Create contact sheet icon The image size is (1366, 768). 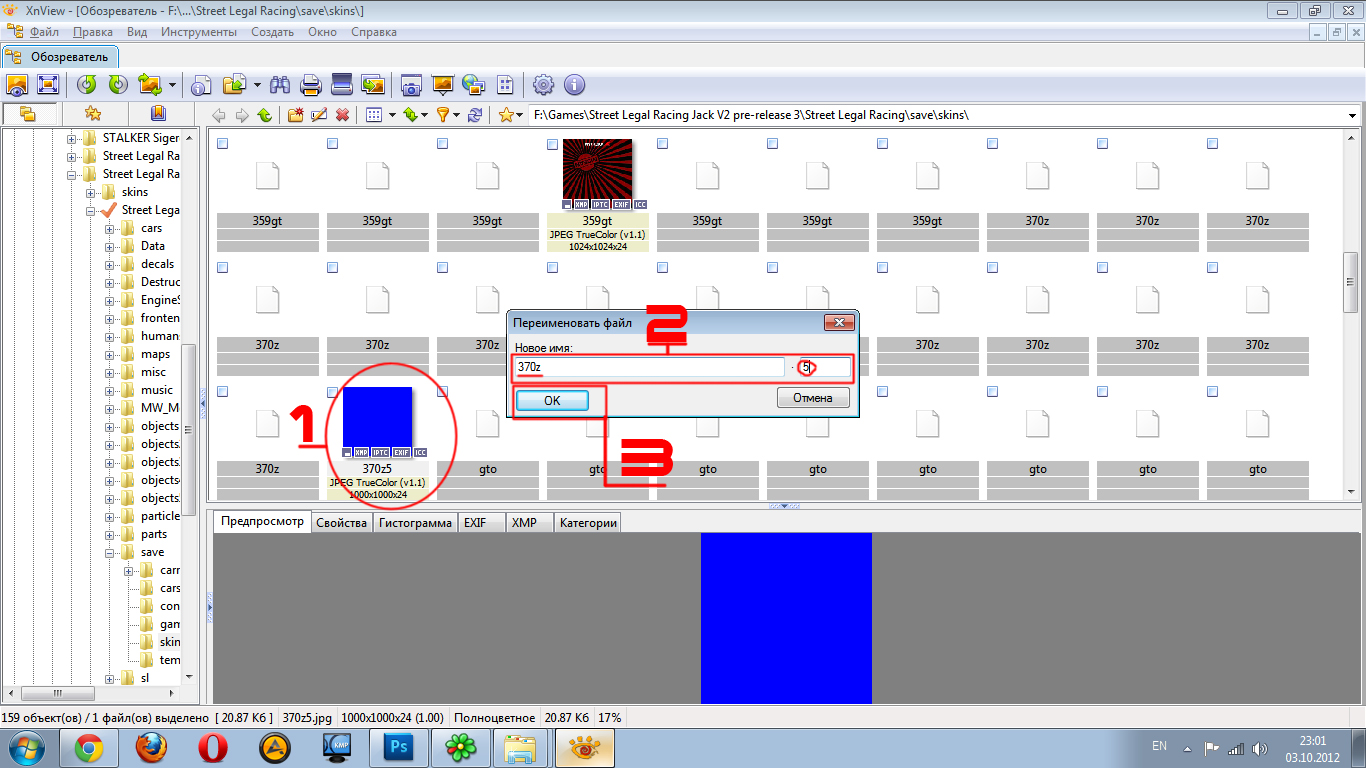click(505, 85)
